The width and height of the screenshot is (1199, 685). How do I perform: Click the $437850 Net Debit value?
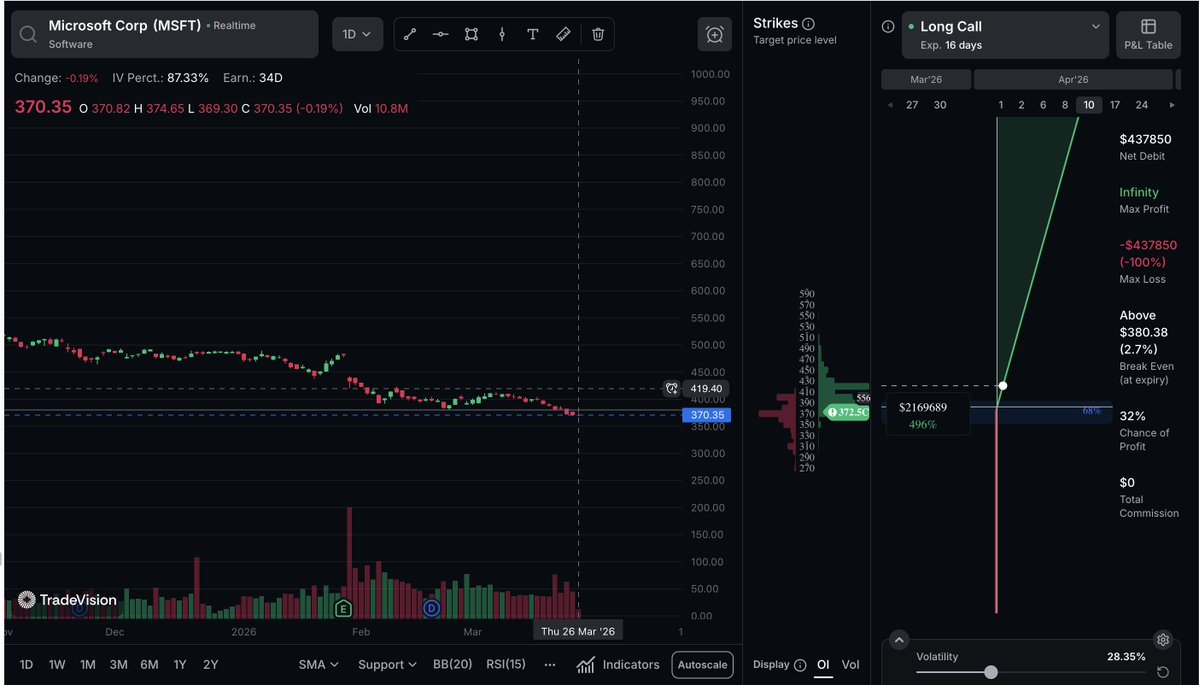tap(1145, 139)
